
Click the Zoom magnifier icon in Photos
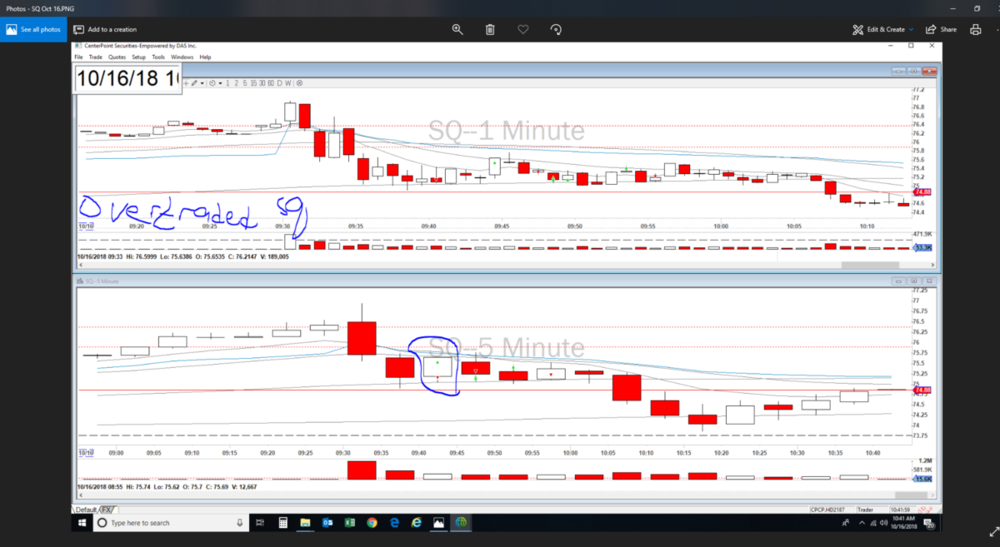tap(457, 30)
